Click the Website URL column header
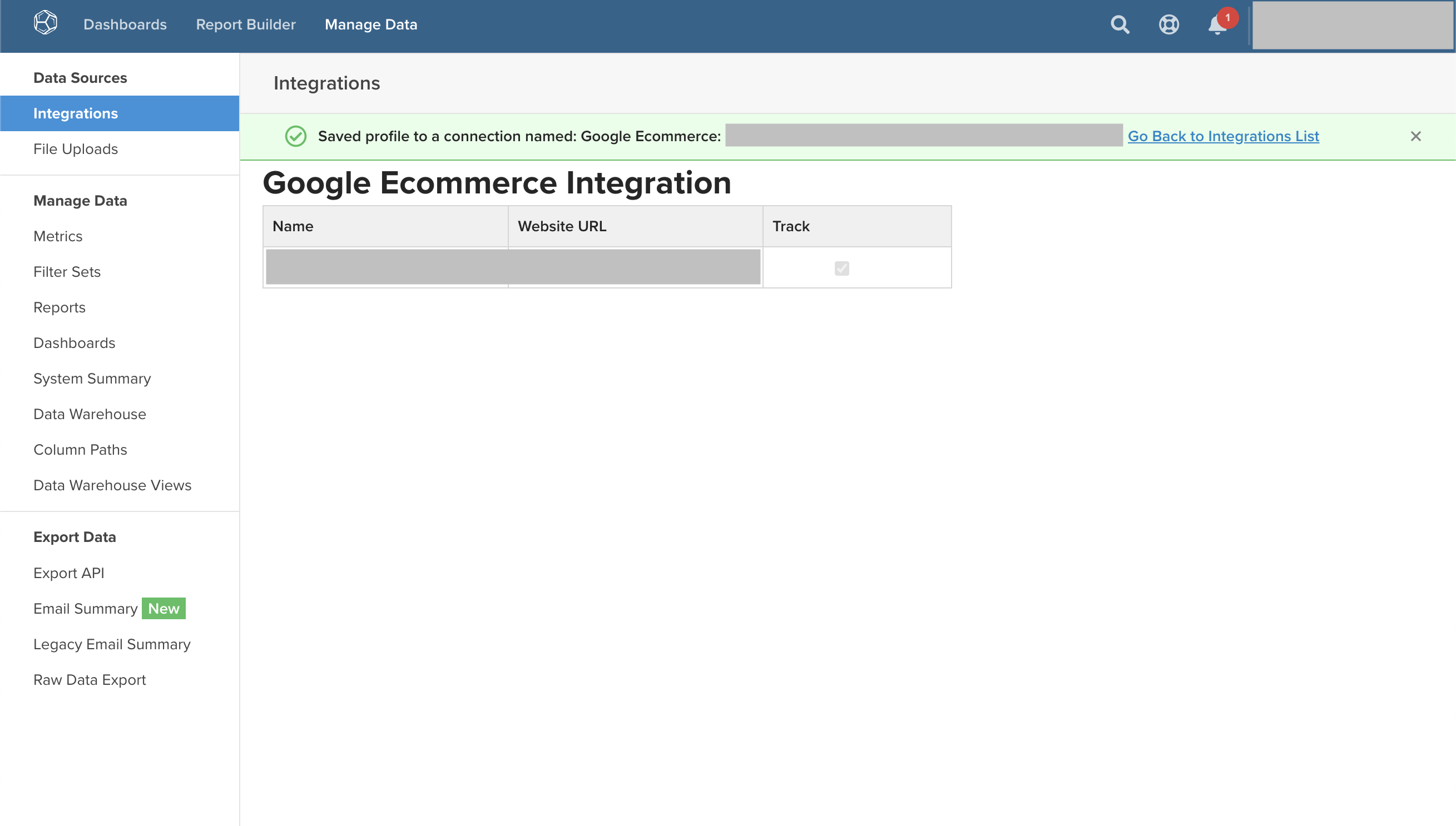The image size is (1456, 826). click(561, 226)
